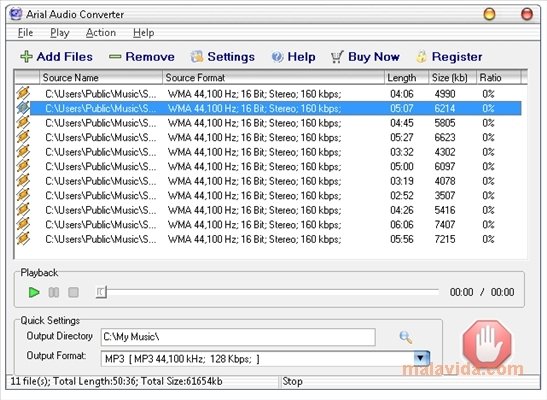Click the file icon of the 04:06 row
This screenshot has height=400, width=547.
(x=23, y=93)
